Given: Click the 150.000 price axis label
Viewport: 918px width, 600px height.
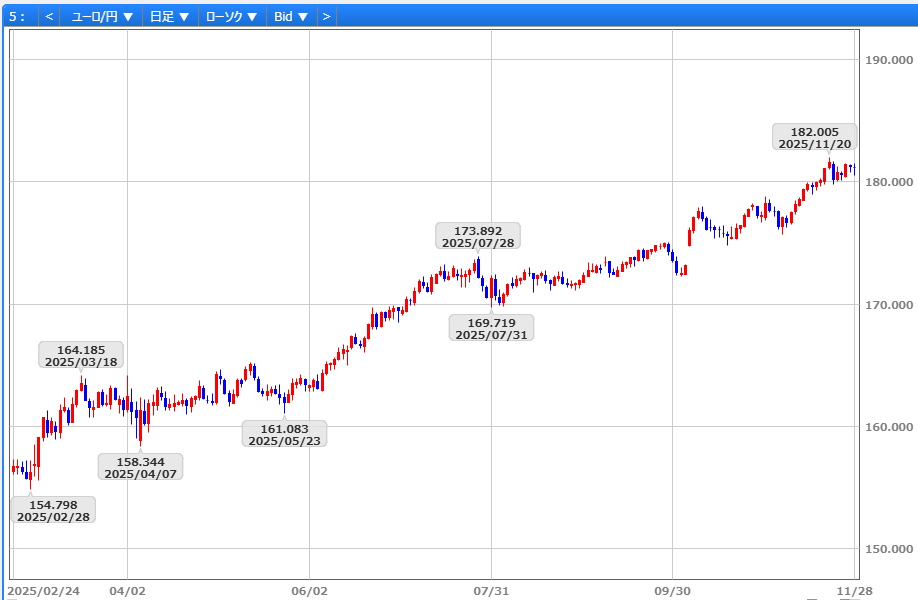Looking at the screenshot, I should coord(888,549).
